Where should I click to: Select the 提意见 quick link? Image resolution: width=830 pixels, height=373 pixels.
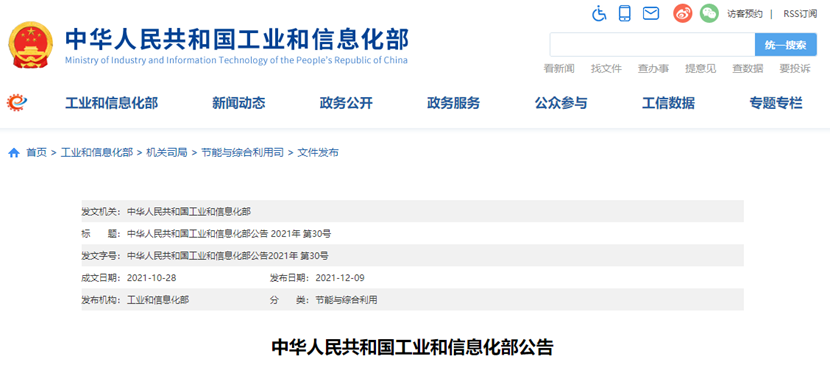coord(700,68)
